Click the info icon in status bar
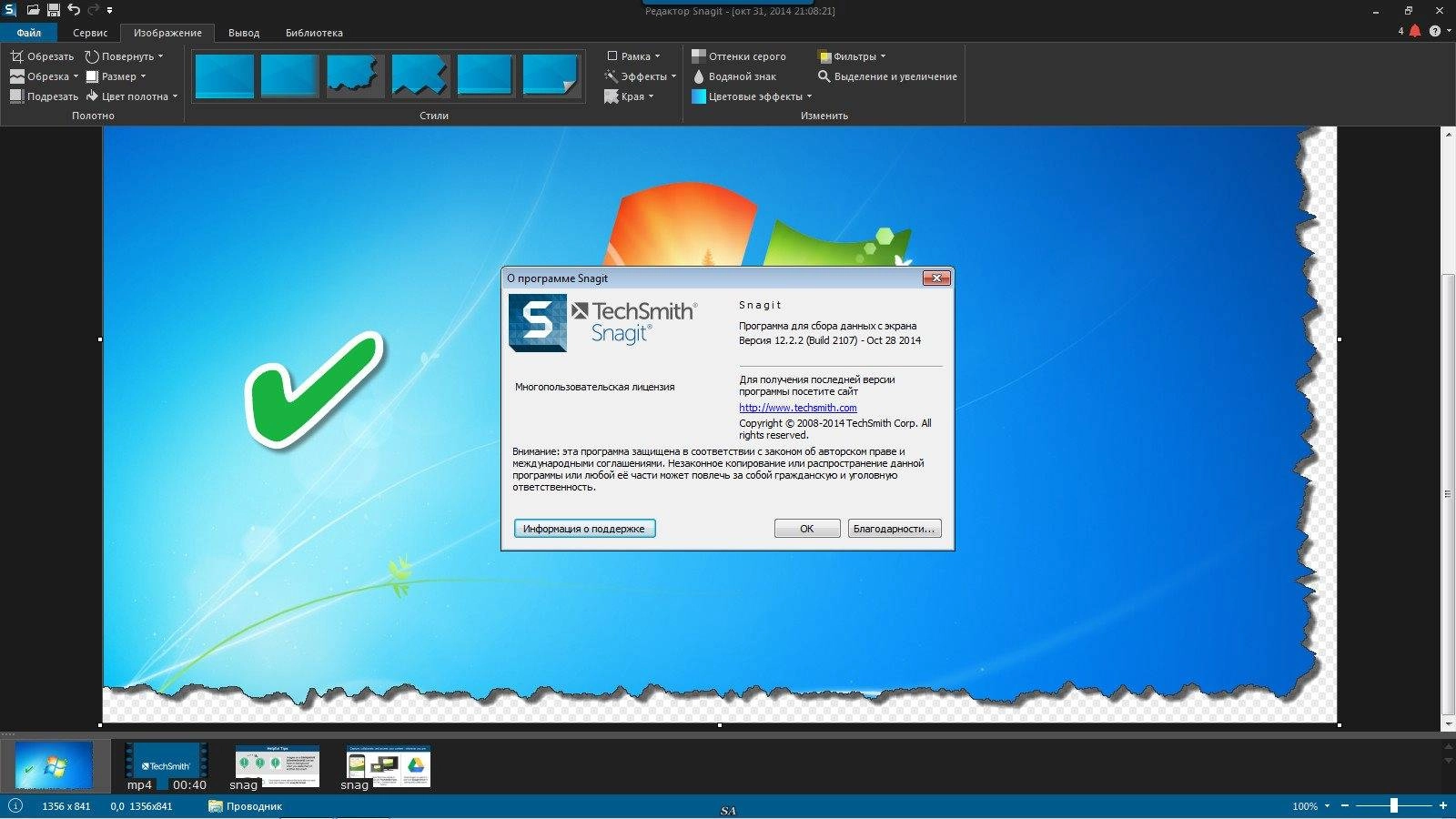Screen dimensions: 1456x819 point(15,805)
